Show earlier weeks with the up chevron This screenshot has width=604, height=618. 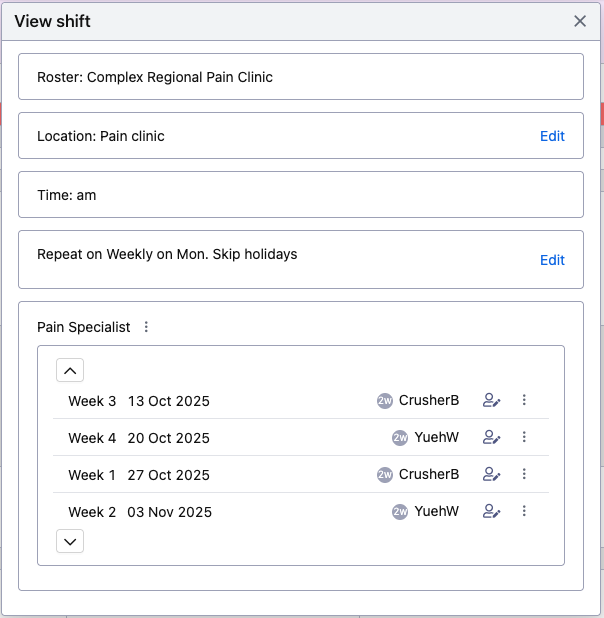(70, 370)
